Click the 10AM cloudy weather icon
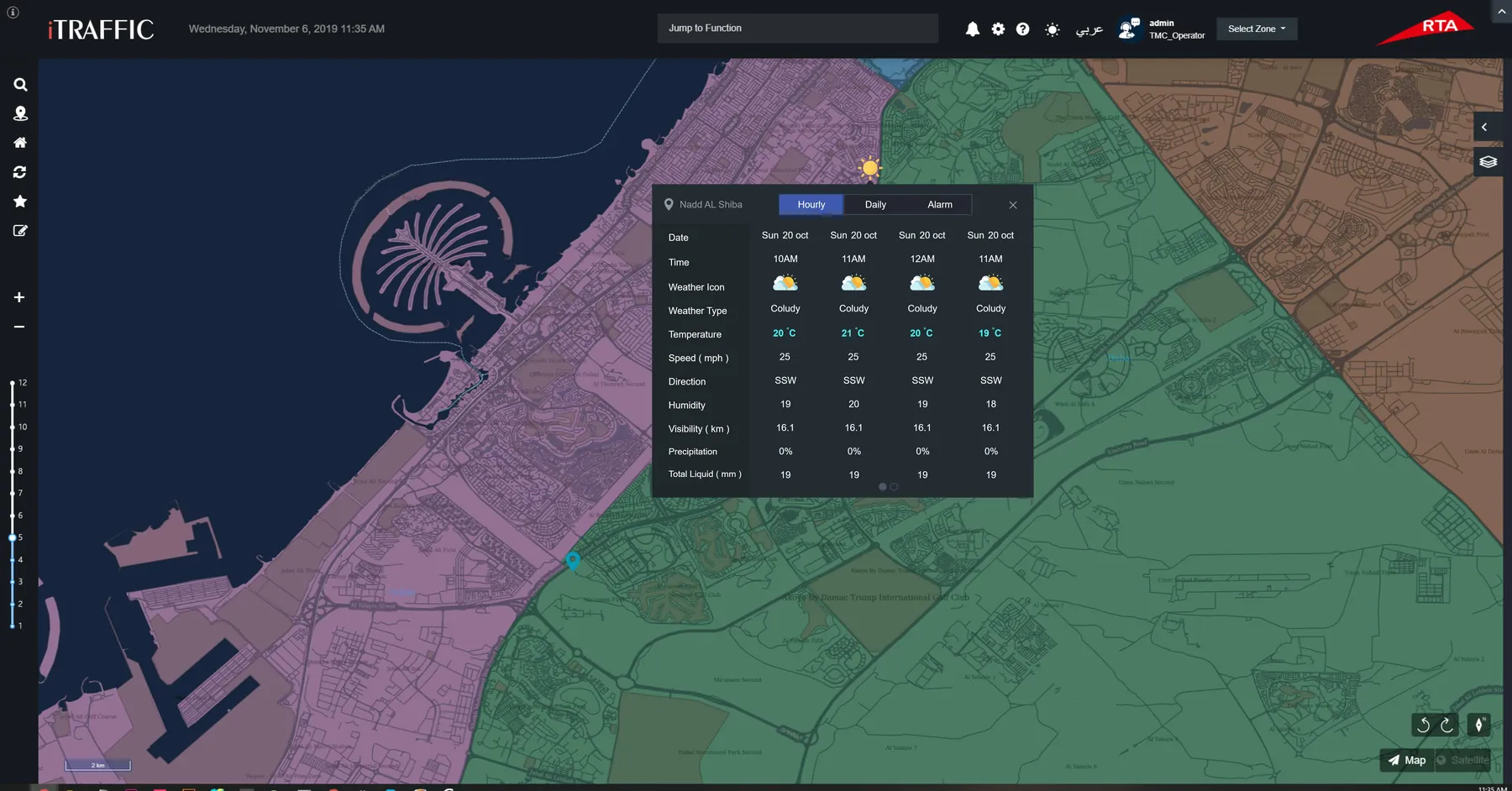 pyautogui.click(x=785, y=283)
